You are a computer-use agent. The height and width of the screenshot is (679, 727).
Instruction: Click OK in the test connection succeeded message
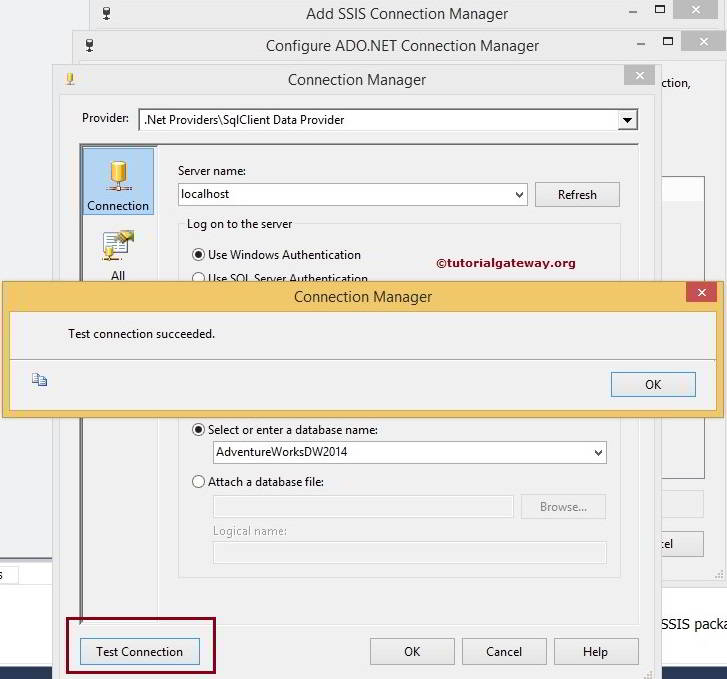pos(653,384)
